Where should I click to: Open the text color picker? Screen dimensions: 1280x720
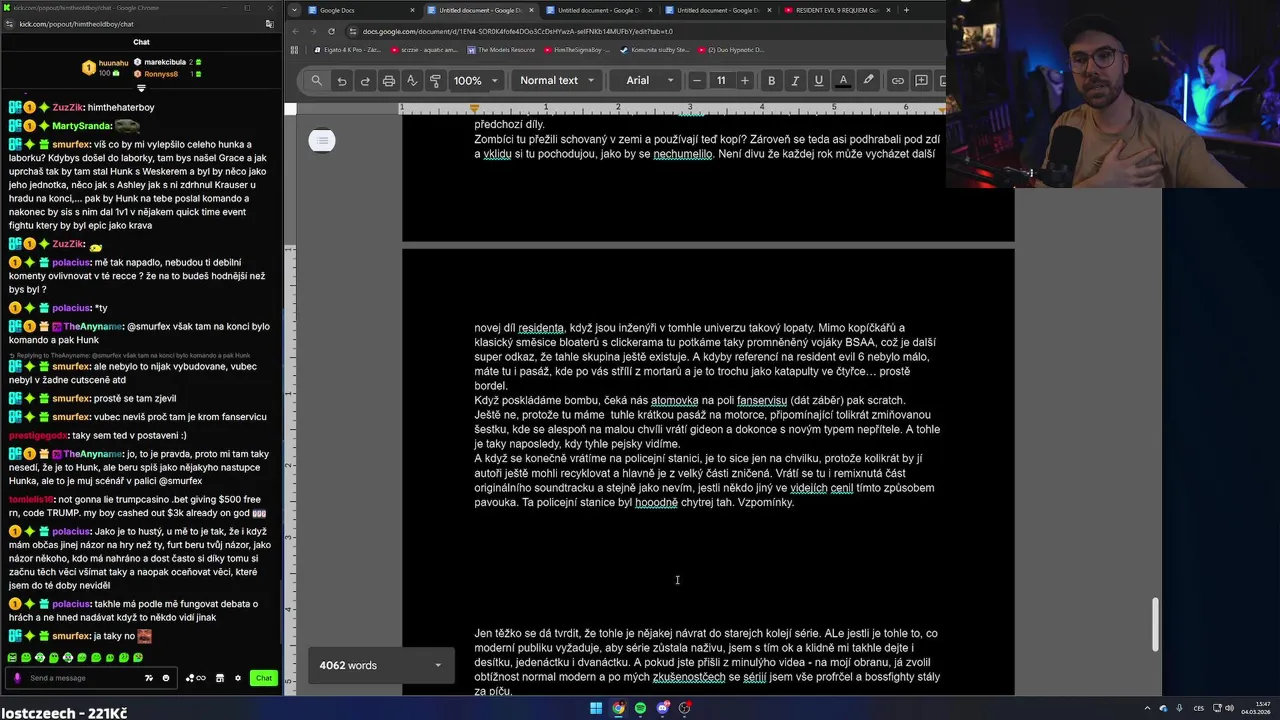click(843, 81)
